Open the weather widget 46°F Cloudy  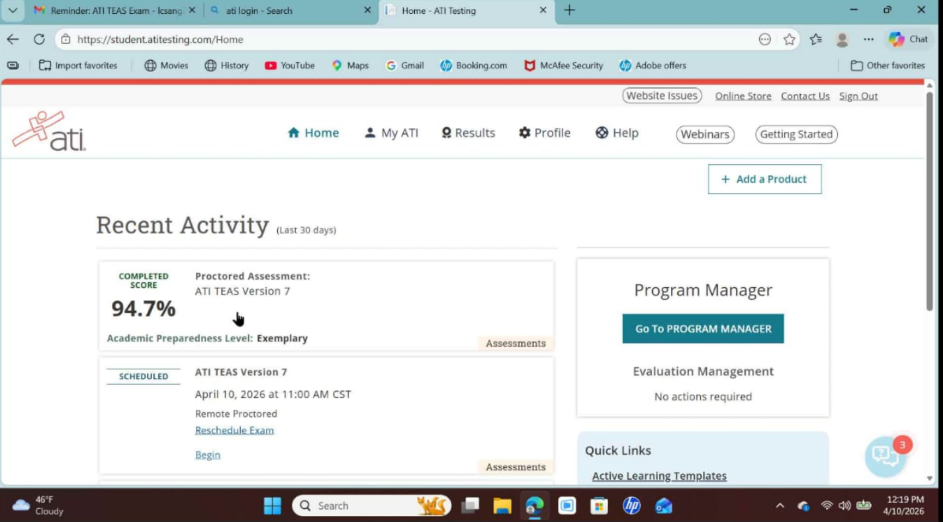tap(37, 505)
